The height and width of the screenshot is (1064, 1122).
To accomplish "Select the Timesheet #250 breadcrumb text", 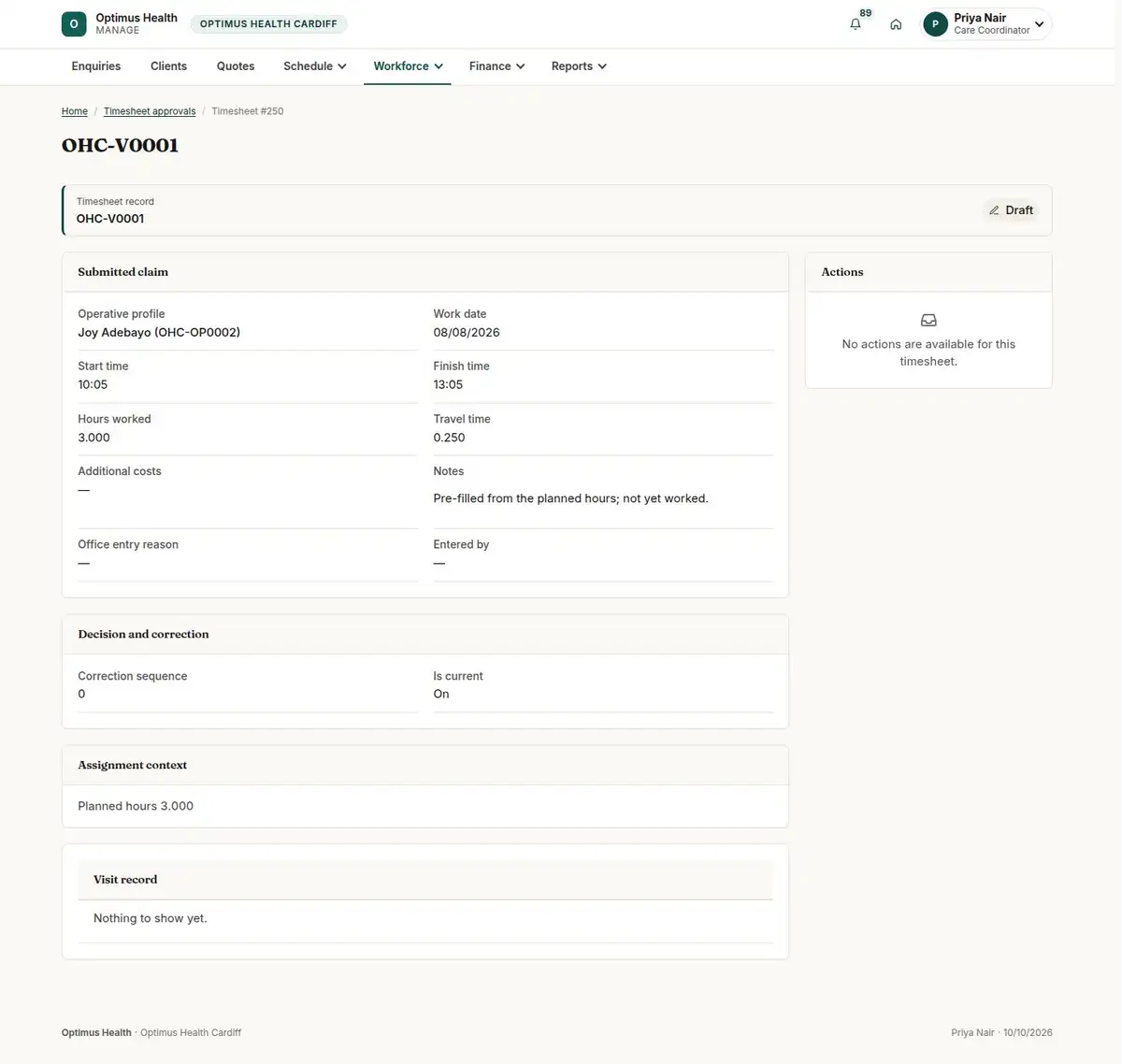I will pyautogui.click(x=248, y=111).
